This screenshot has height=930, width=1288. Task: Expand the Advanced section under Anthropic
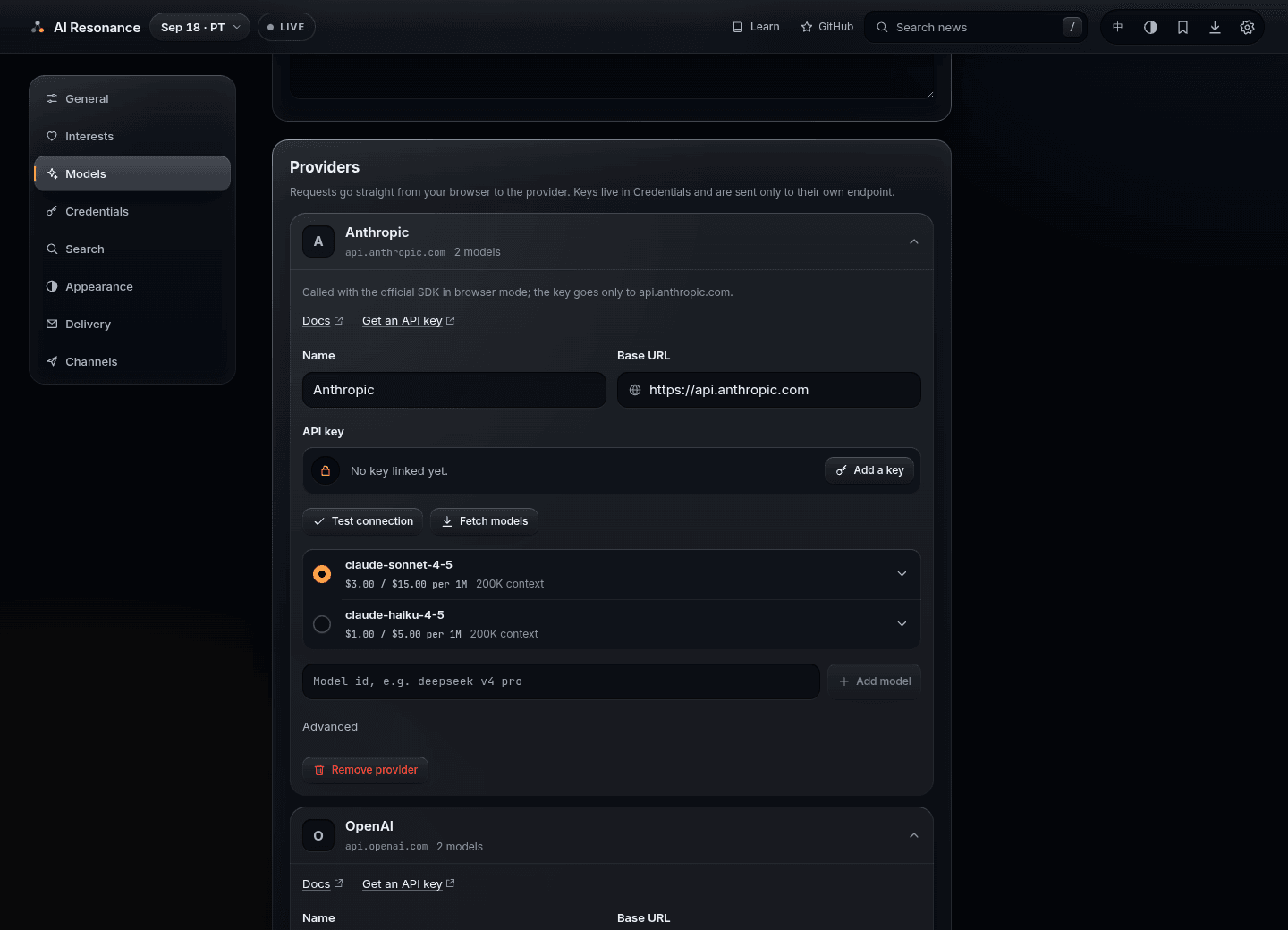click(330, 727)
